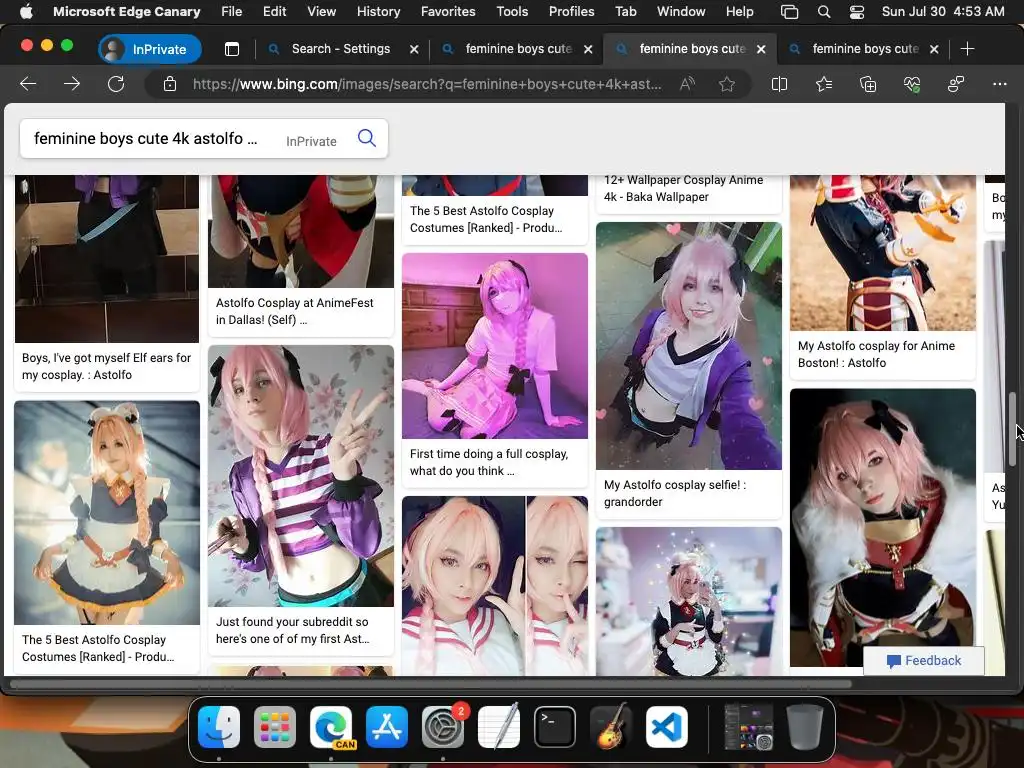Open Read Aloud in address bar
Viewport: 1024px width, 768px height.
tap(687, 84)
